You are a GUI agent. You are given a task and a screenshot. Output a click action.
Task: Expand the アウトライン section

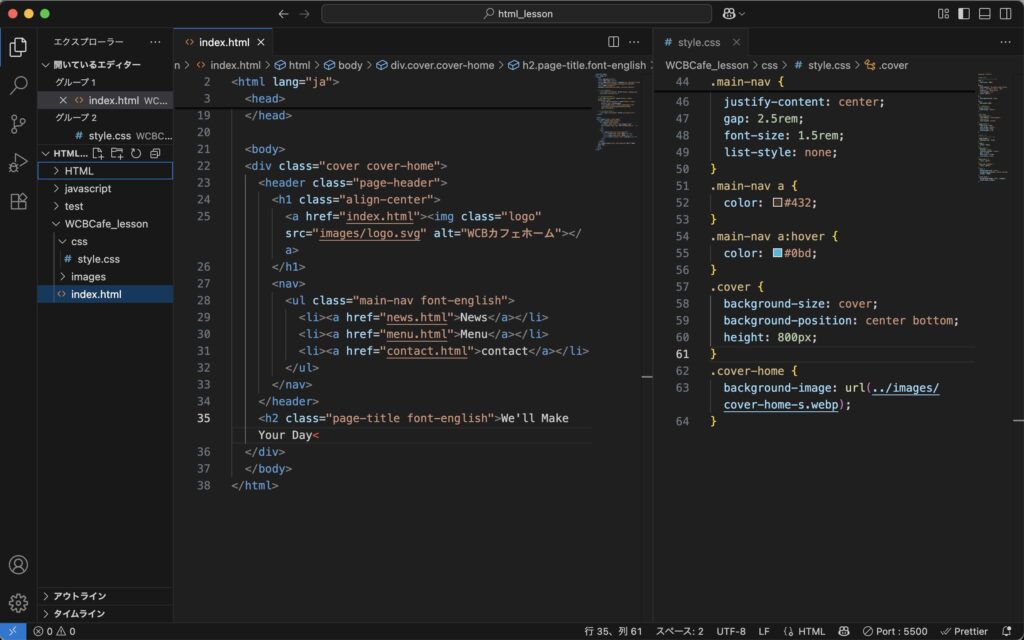click(80, 596)
